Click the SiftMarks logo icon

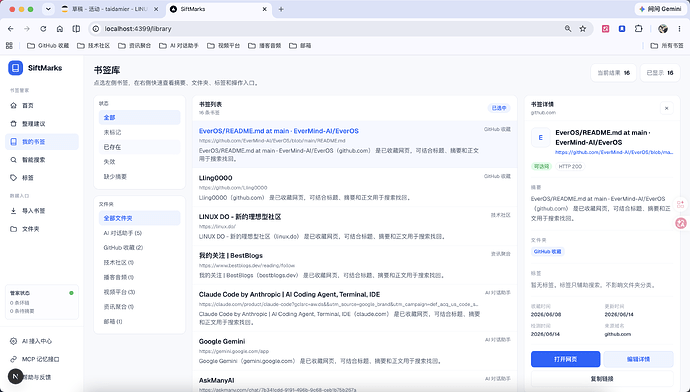15,68
